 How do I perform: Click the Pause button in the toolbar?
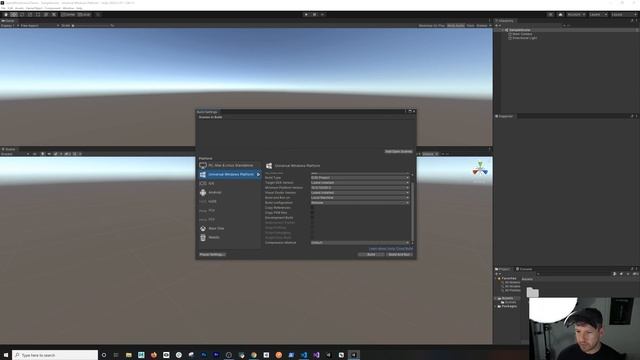pos(314,14)
